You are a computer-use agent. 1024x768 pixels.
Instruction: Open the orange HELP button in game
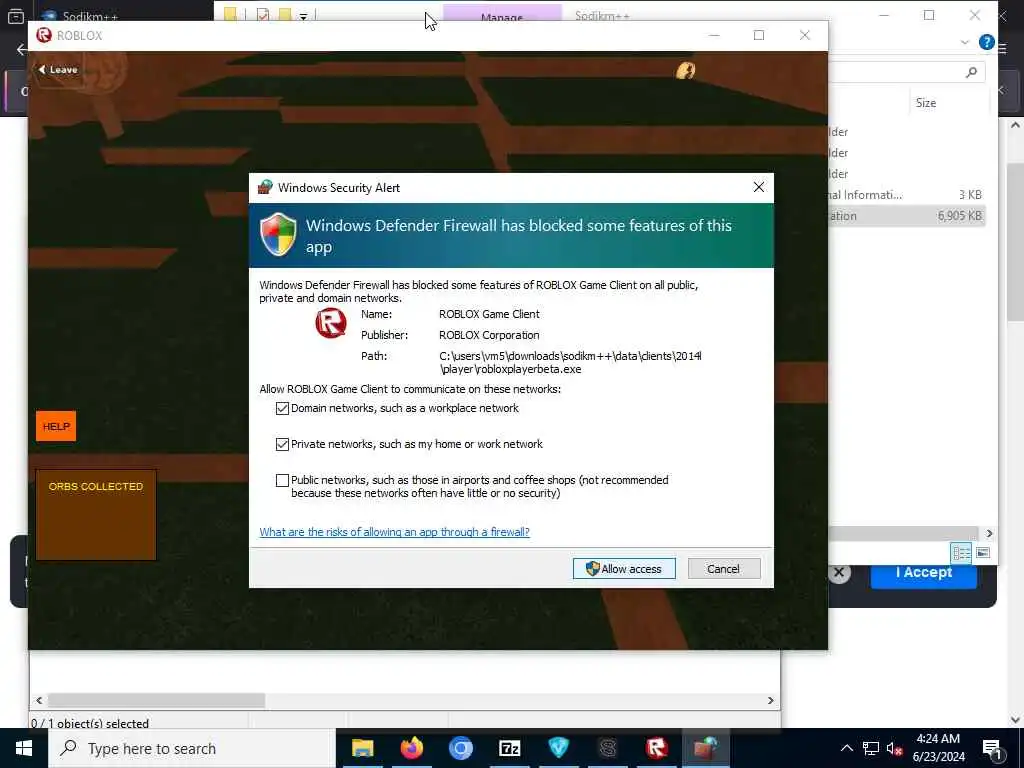pyautogui.click(x=56, y=426)
